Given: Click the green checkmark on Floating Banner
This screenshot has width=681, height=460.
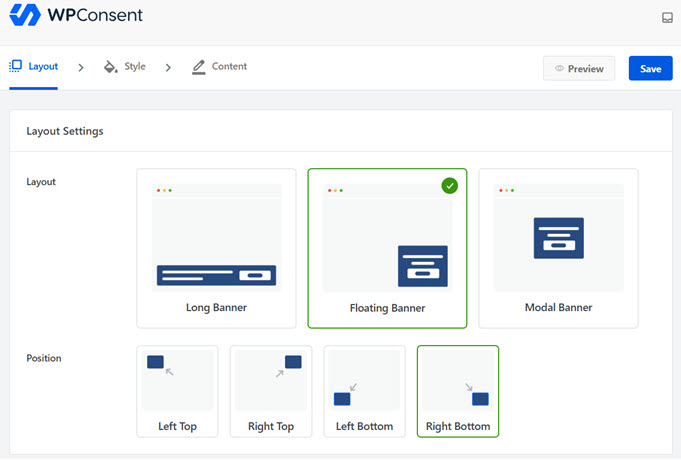Looking at the screenshot, I should point(450,185).
